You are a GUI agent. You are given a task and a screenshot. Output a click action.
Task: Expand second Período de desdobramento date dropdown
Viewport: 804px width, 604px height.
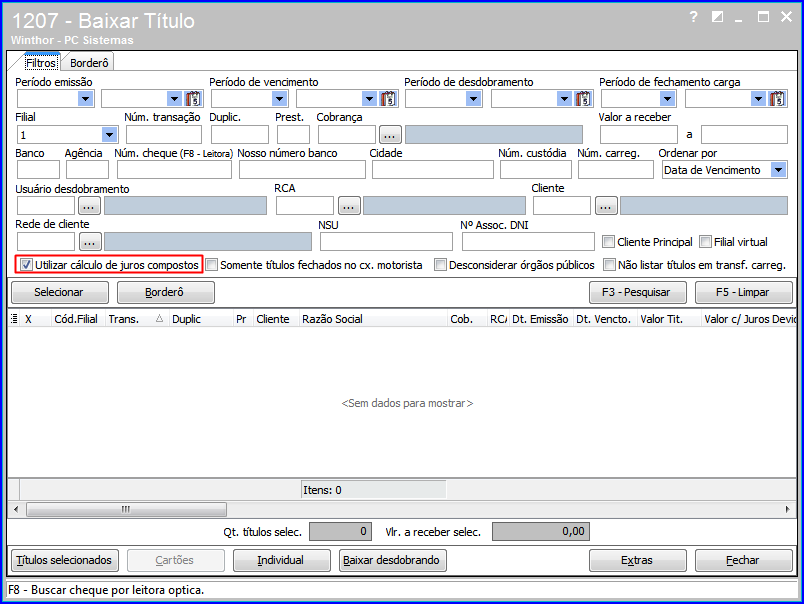pyautogui.click(x=564, y=98)
